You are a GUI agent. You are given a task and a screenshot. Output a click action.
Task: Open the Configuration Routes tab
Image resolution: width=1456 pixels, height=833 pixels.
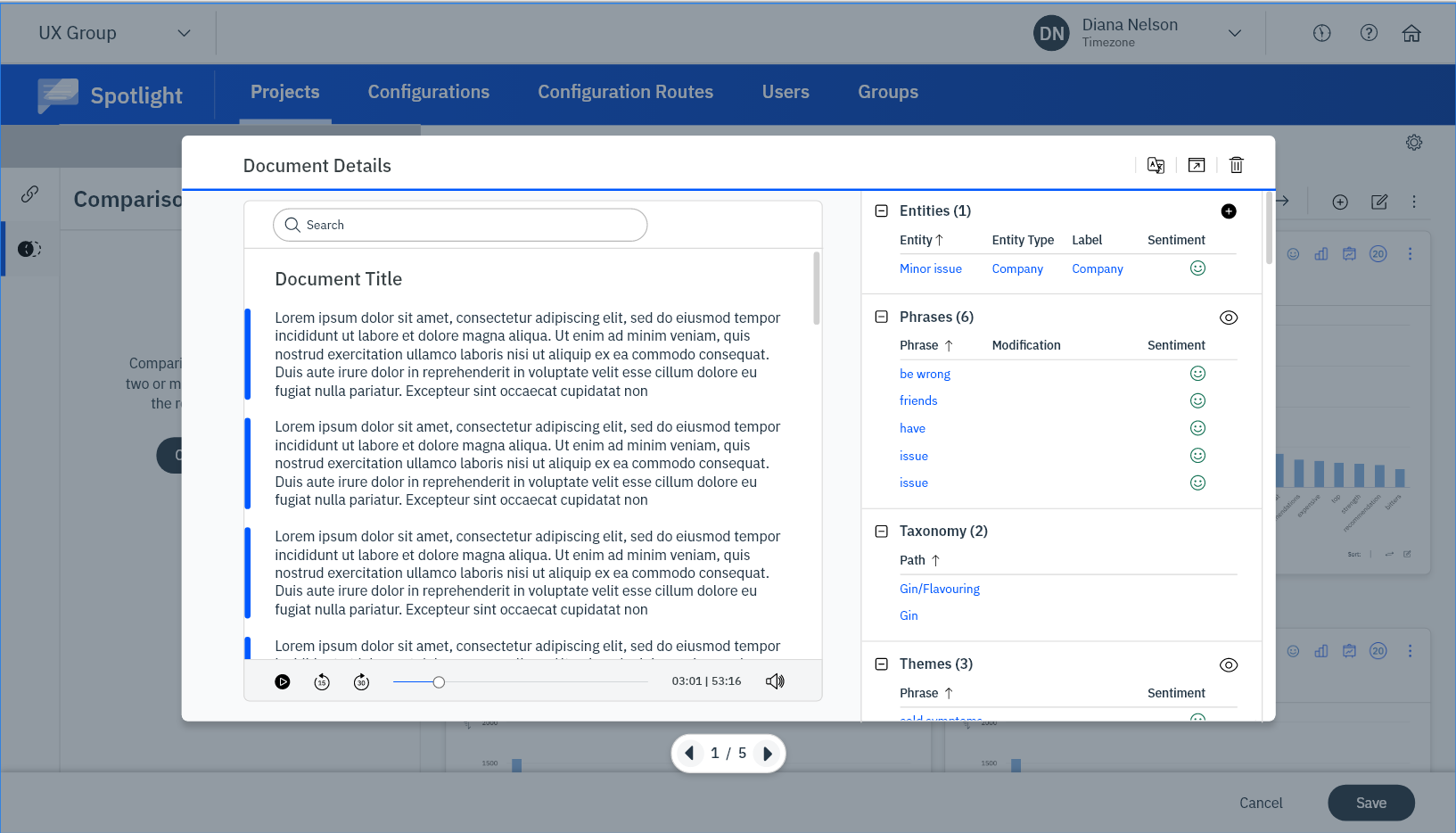[x=626, y=92]
